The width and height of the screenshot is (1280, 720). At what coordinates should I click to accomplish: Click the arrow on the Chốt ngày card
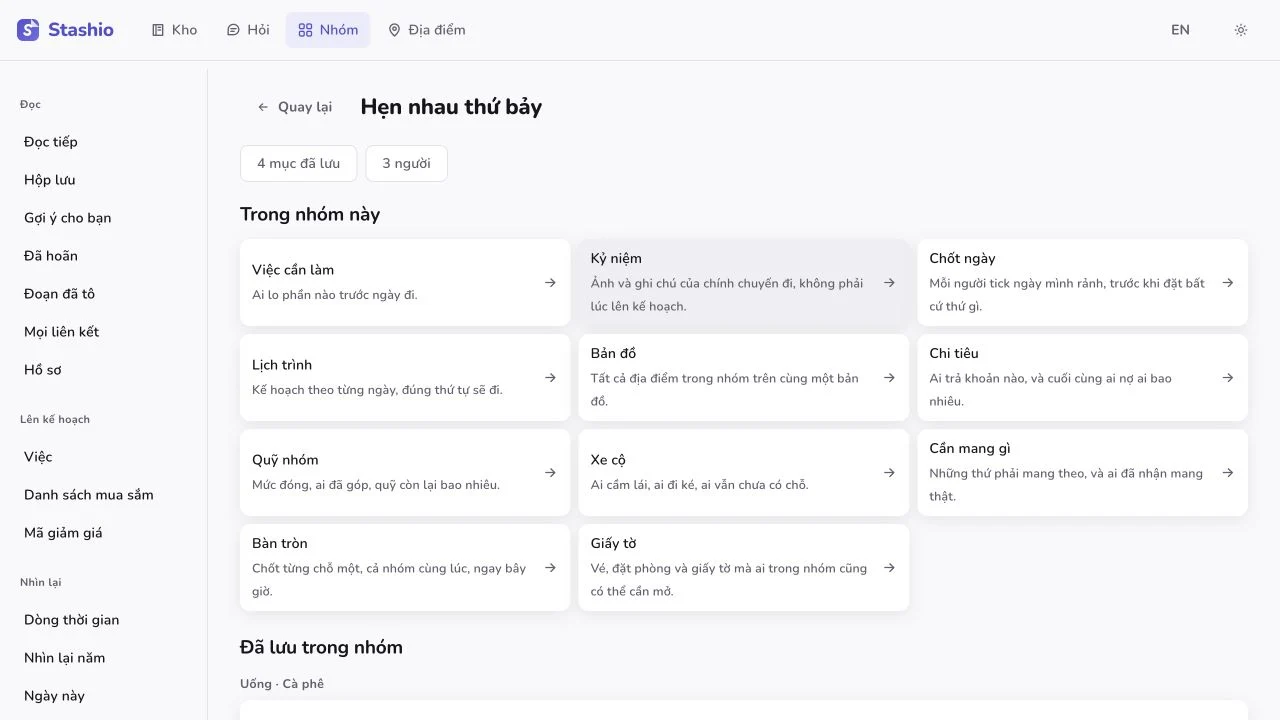[1228, 283]
